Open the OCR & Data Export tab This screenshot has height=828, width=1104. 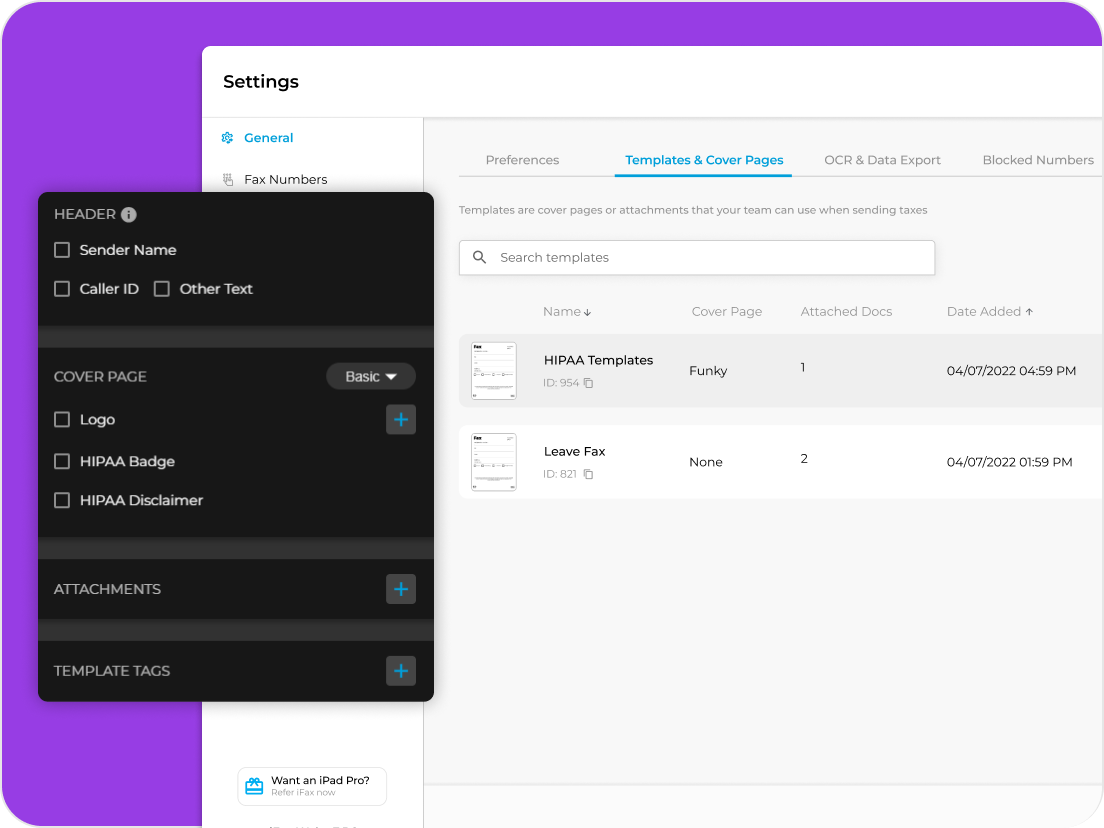[x=882, y=160]
